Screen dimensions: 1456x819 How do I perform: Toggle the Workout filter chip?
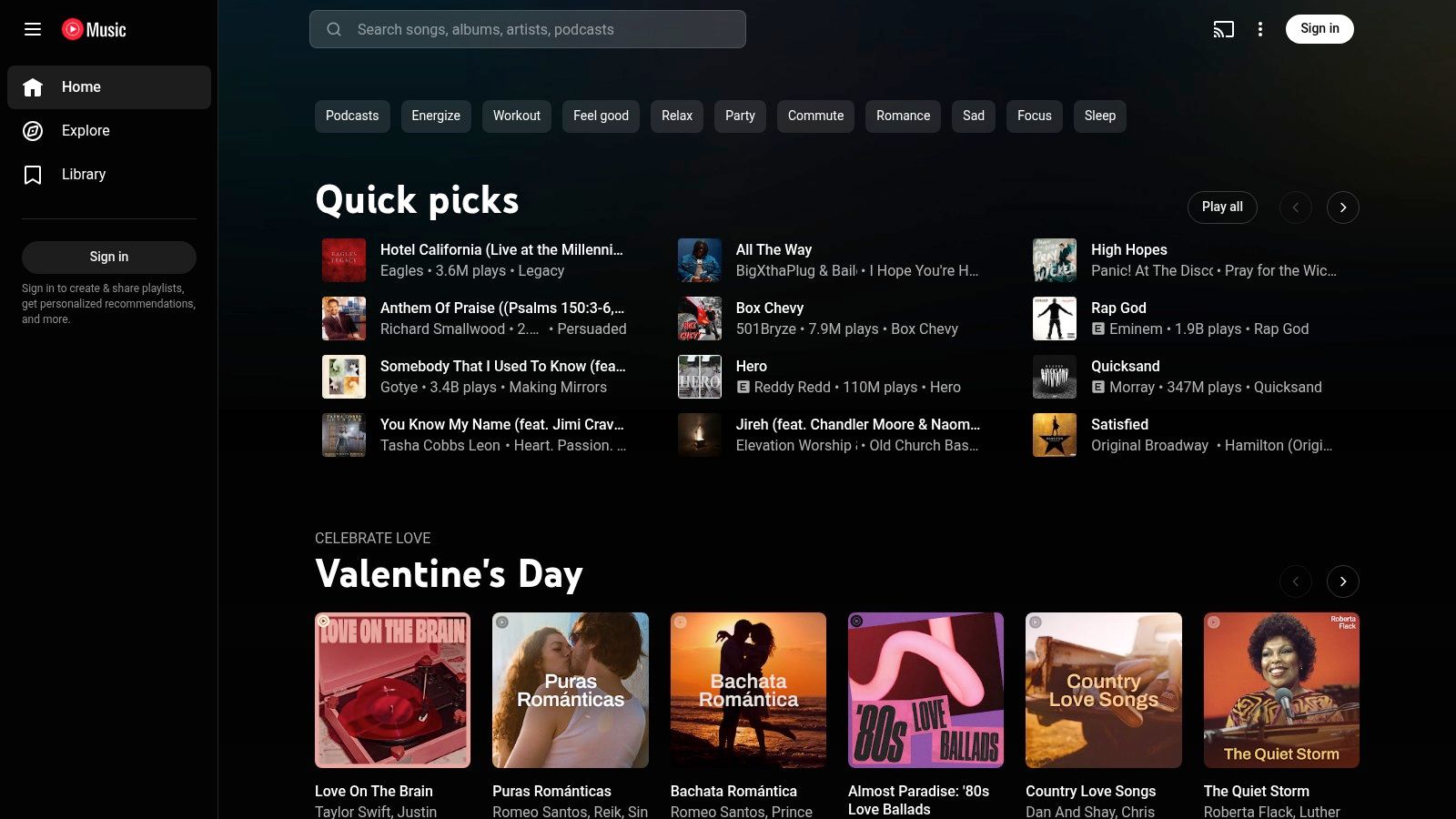click(516, 116)
